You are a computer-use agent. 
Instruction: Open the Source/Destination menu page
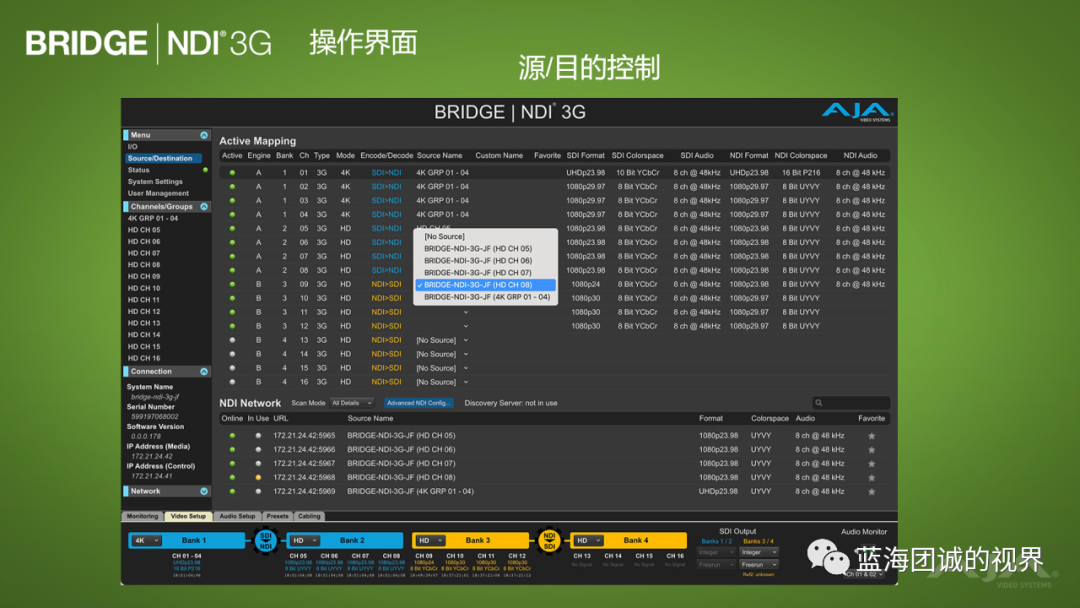click(x=163, y=158)
